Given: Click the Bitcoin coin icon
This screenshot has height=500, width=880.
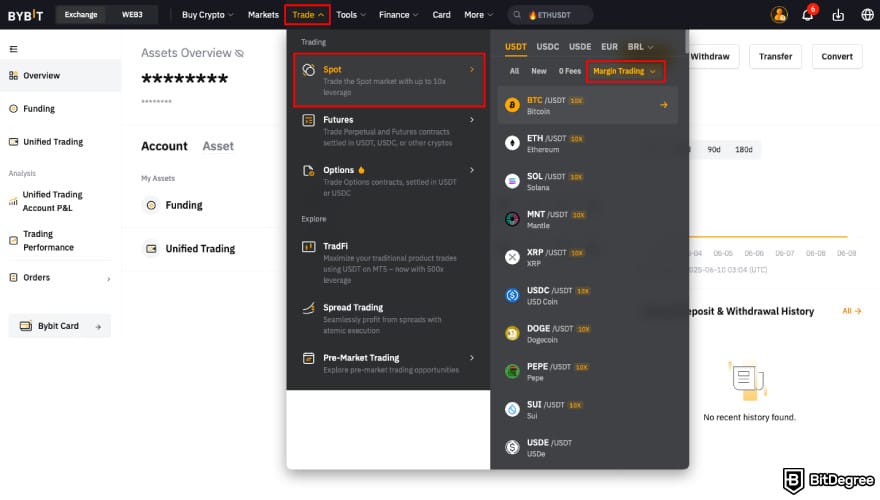Looking at the screenshot, I should coord(512,105).
